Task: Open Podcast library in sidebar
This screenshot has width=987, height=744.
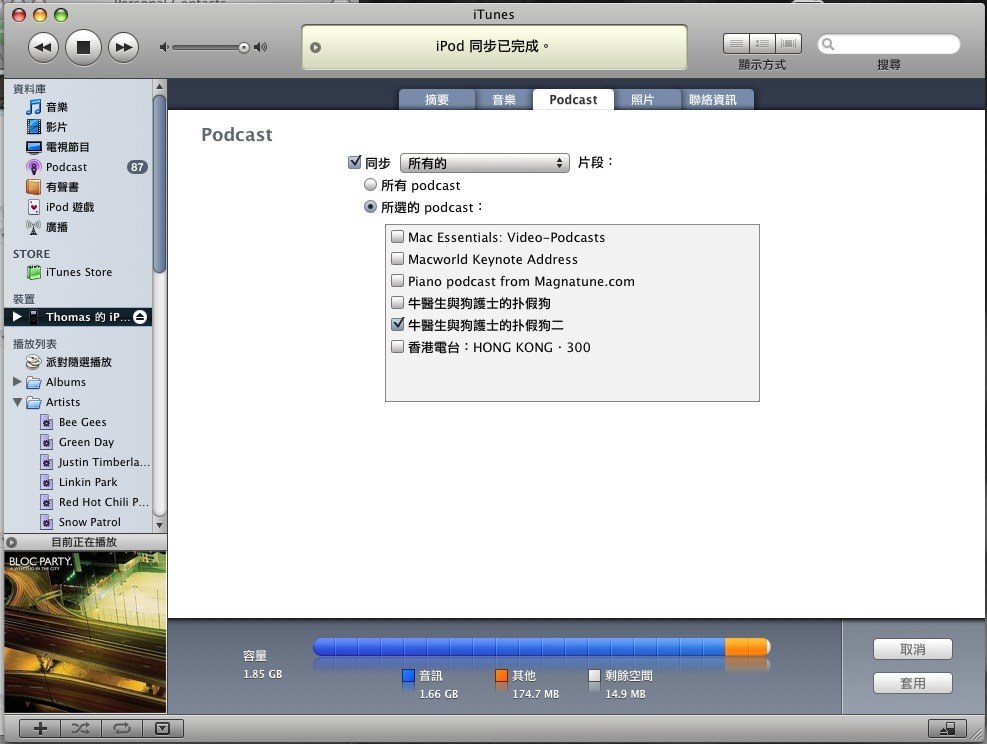Action: tap(78, 167)
